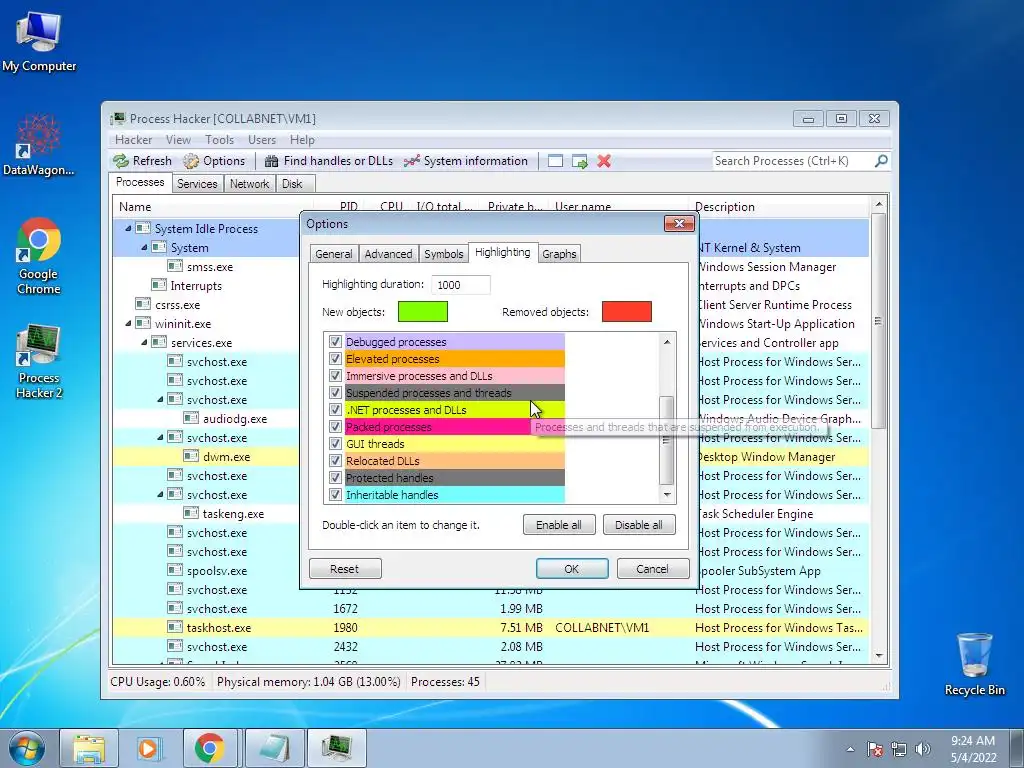Click the Refresh toolbar icon
Viewport: 1024px width, 768px height.
pyautogui.click(x=121, y=161)
